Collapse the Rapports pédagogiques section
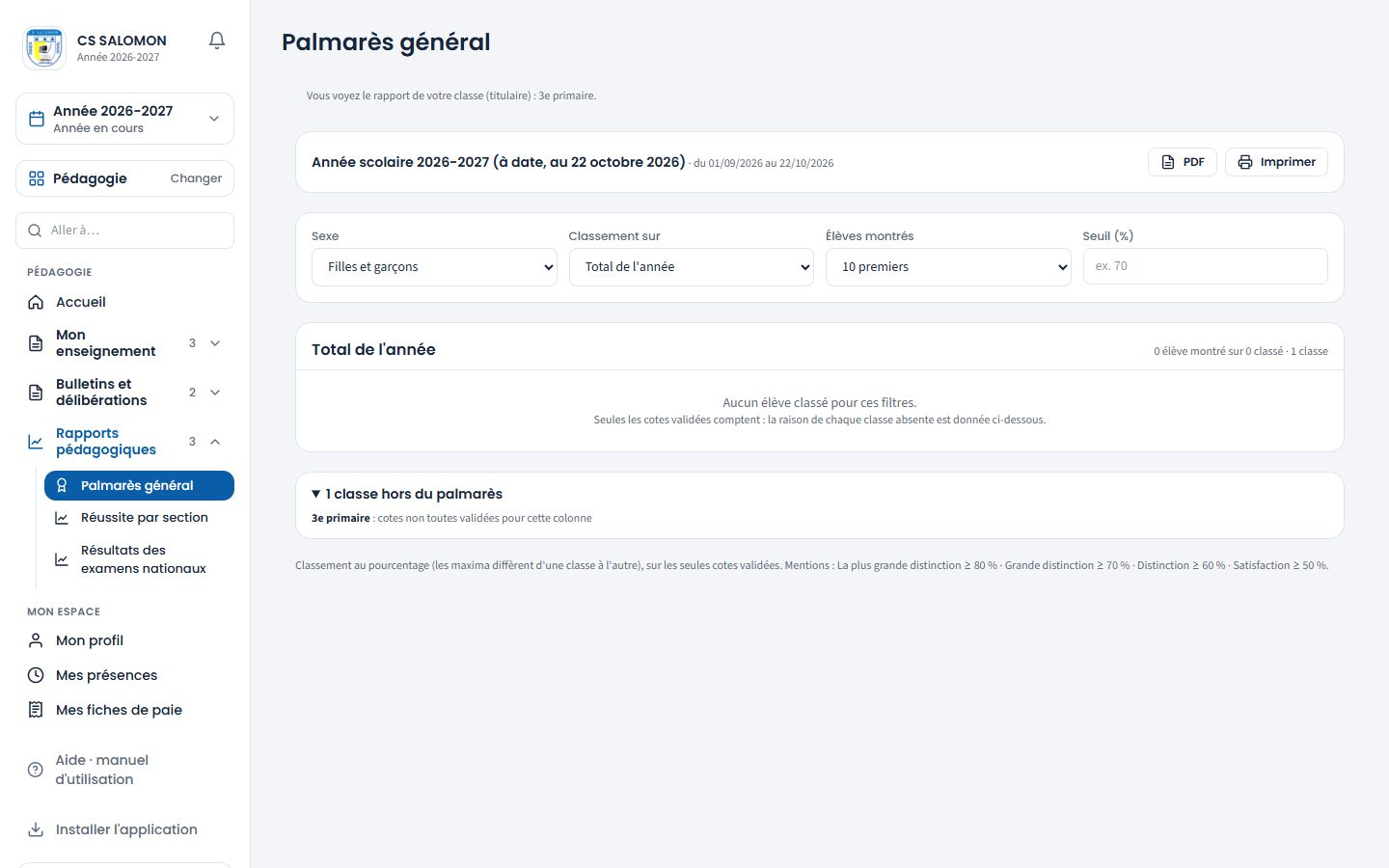This screenshot has height=868, width=1389. pos(215,442)
